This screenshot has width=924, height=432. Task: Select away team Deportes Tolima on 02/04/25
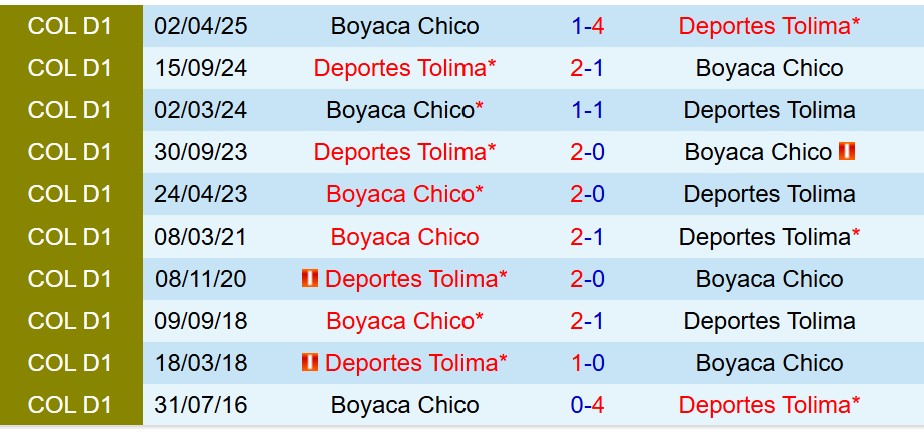click(x=769, y=26)
